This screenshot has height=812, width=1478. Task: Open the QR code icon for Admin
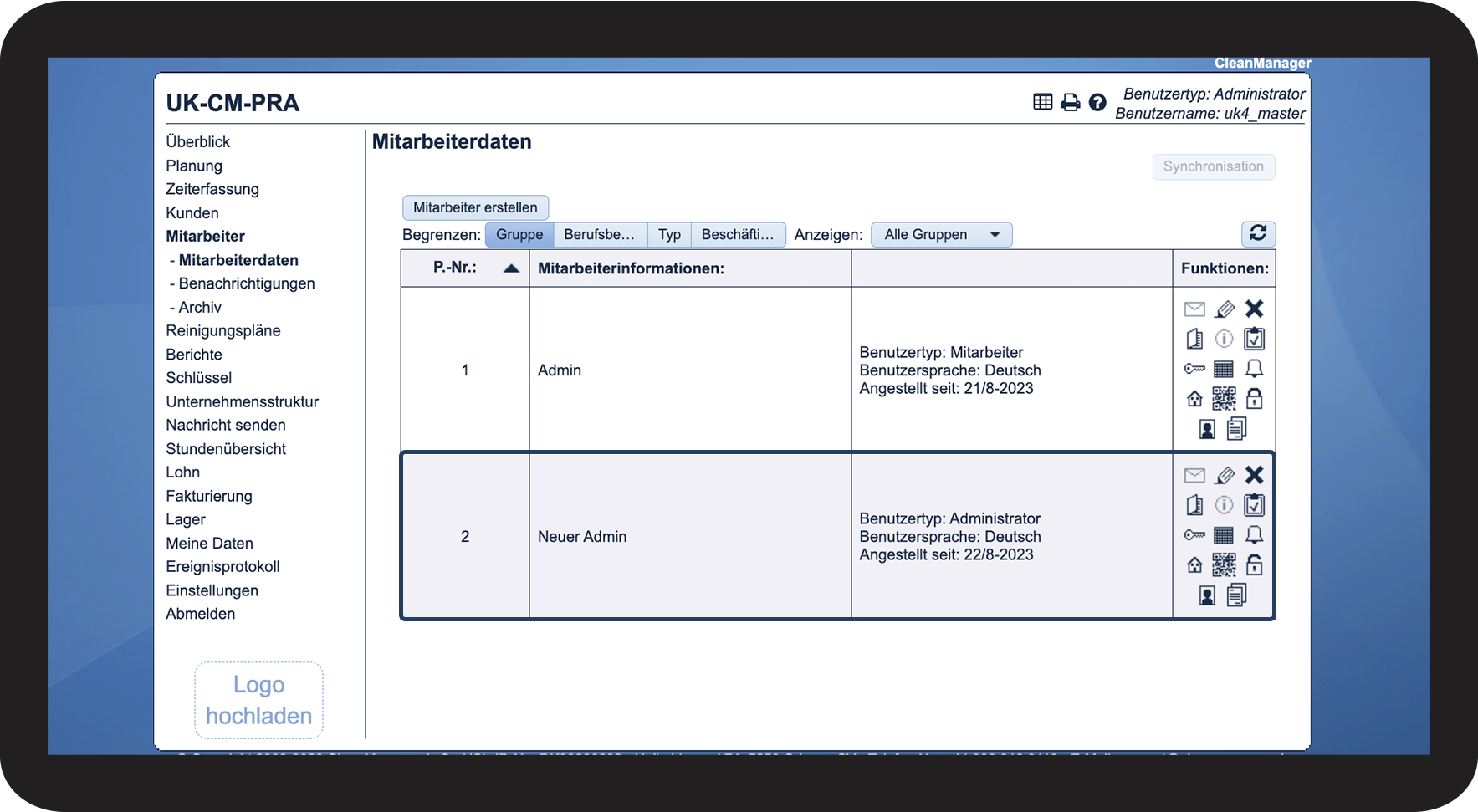1224,399
